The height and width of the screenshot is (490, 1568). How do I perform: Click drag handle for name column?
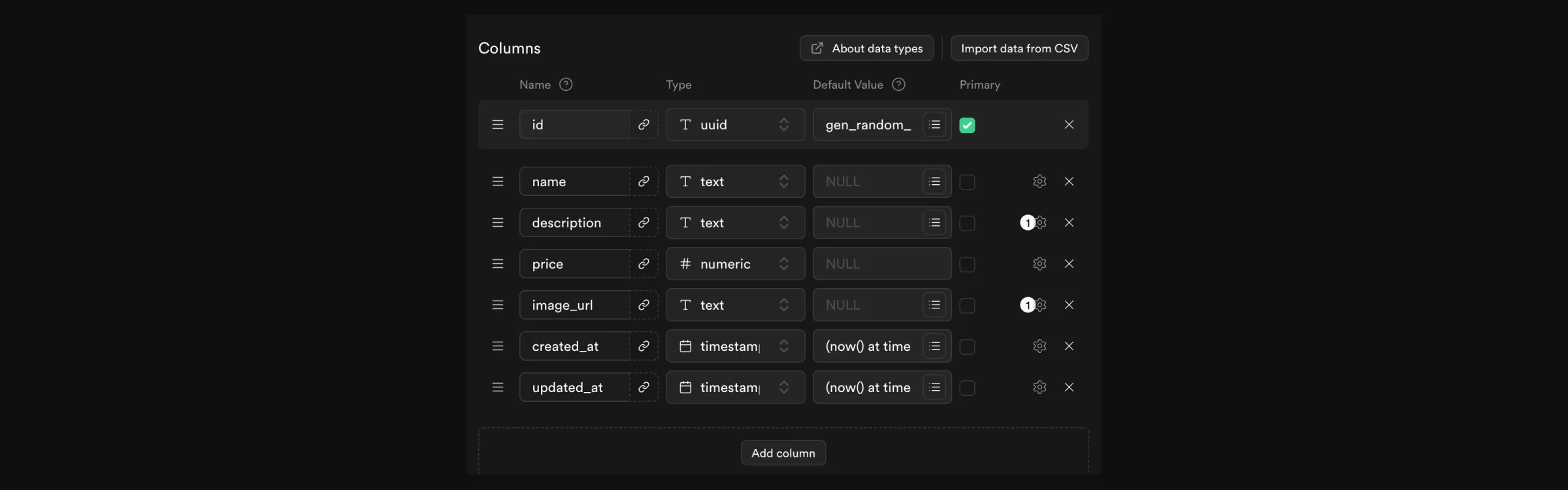click(x=498, y=182)
